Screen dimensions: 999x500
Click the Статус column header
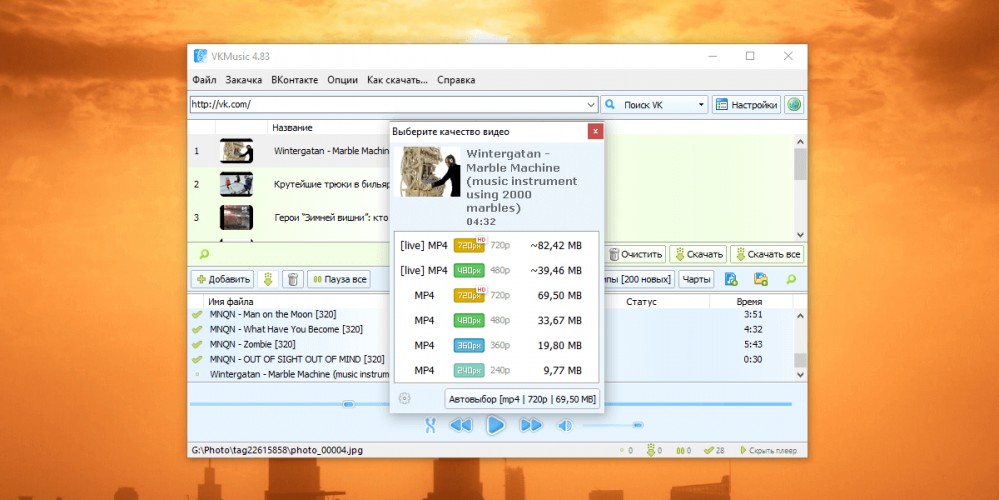pos(641,302)
